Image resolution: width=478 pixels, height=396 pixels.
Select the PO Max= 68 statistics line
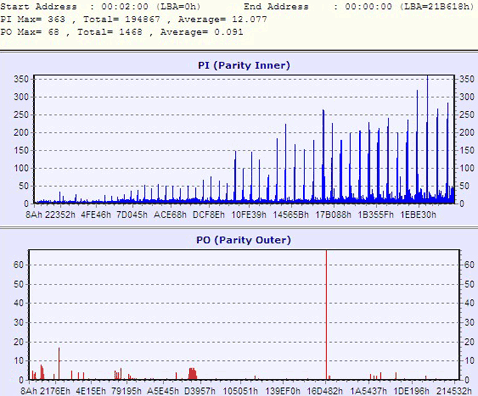pos(122,32)
